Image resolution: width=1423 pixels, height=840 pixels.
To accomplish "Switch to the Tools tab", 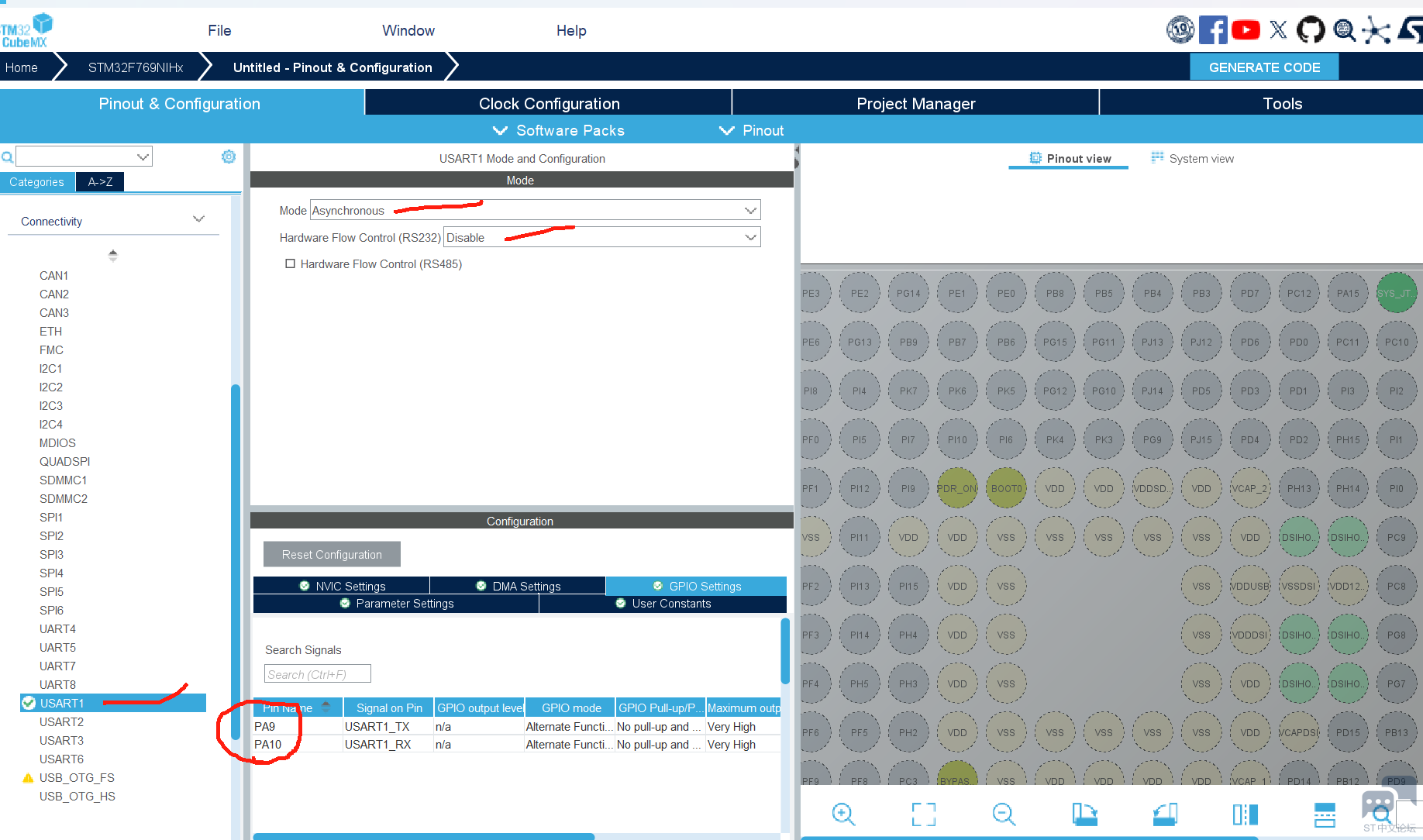I will click(x=1282, y=103).
